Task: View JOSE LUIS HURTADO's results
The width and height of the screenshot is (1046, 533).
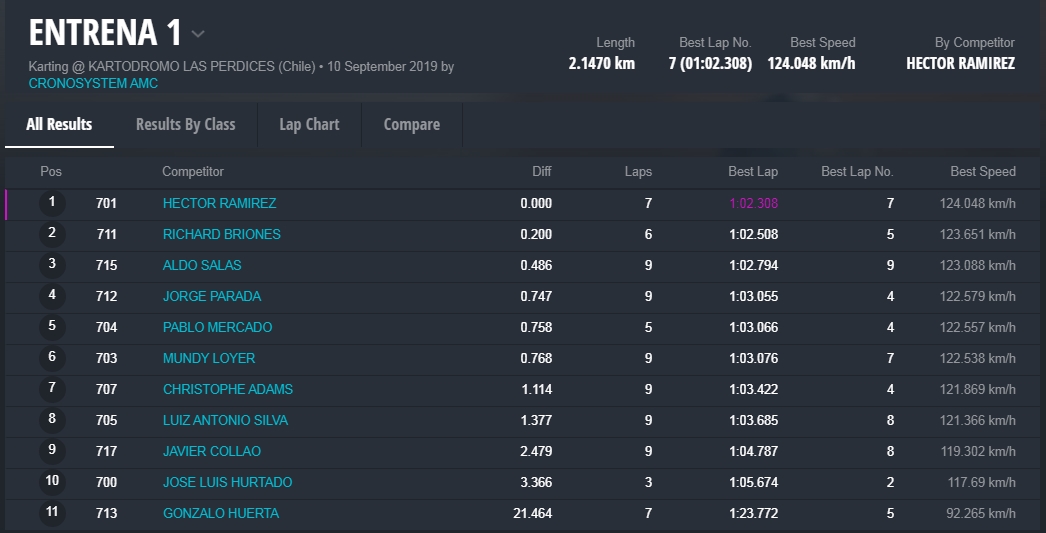Action: tap(227, 482)
